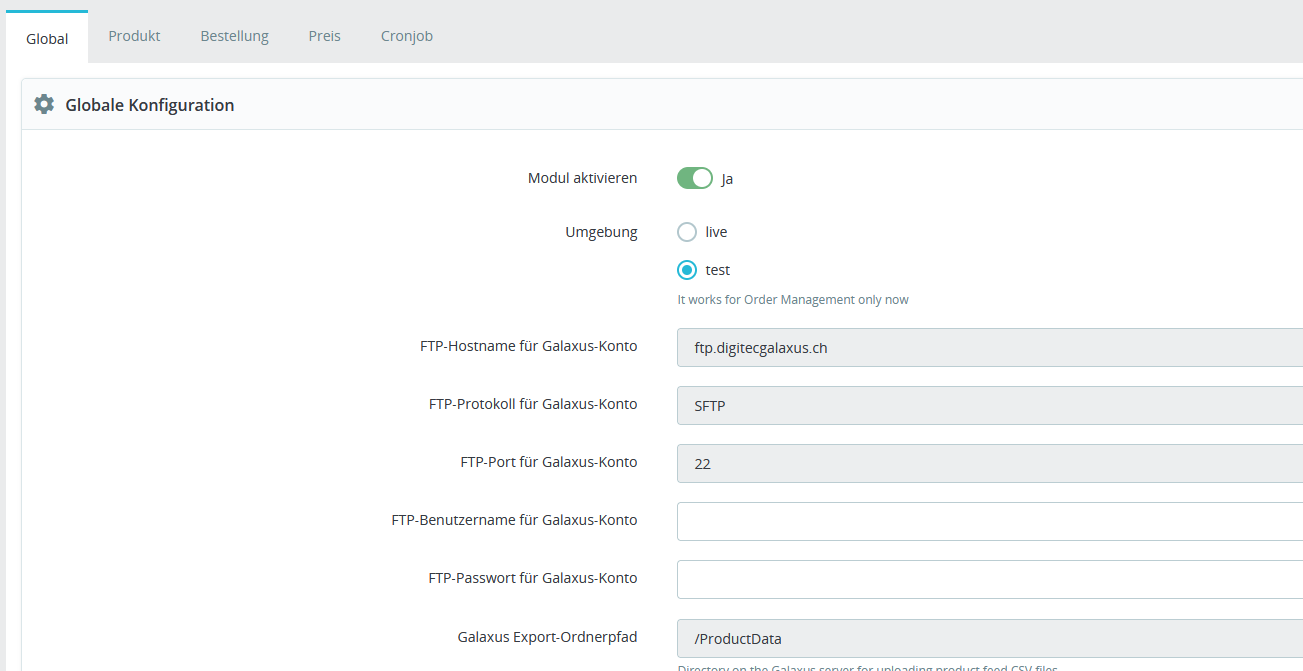This screenshot has height=671, width=1303.
Task: Select the live environment radio button
Action: [687, 232]
